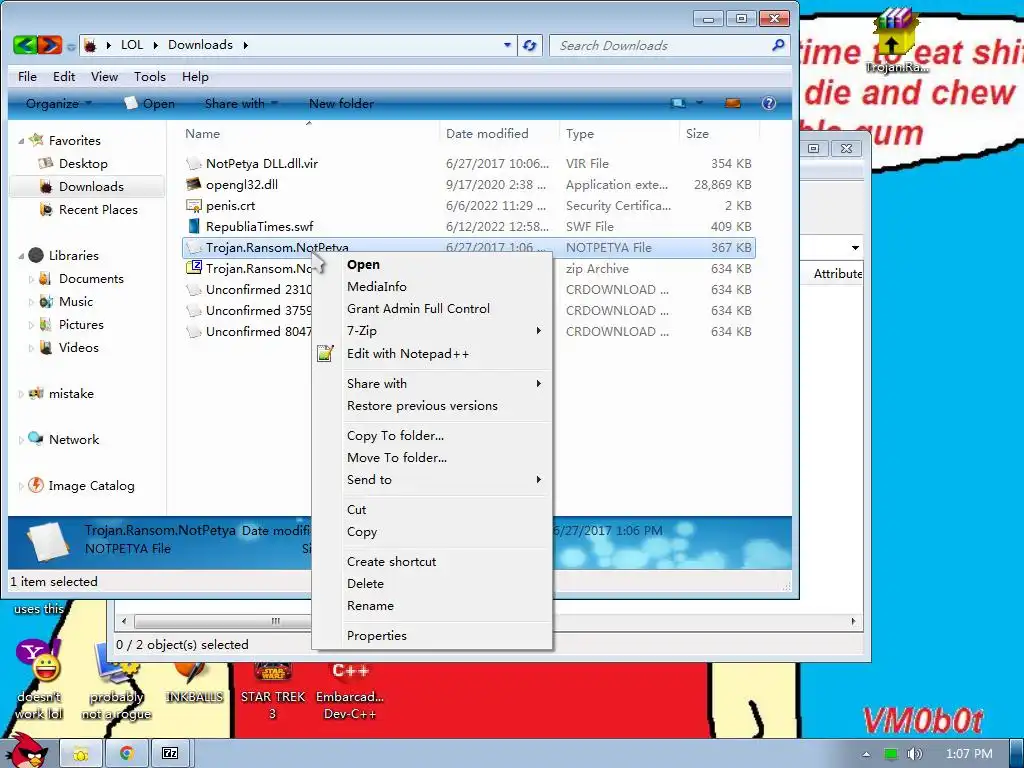
Task: Open Chrome from the taskbar
Action: point(127,754)
